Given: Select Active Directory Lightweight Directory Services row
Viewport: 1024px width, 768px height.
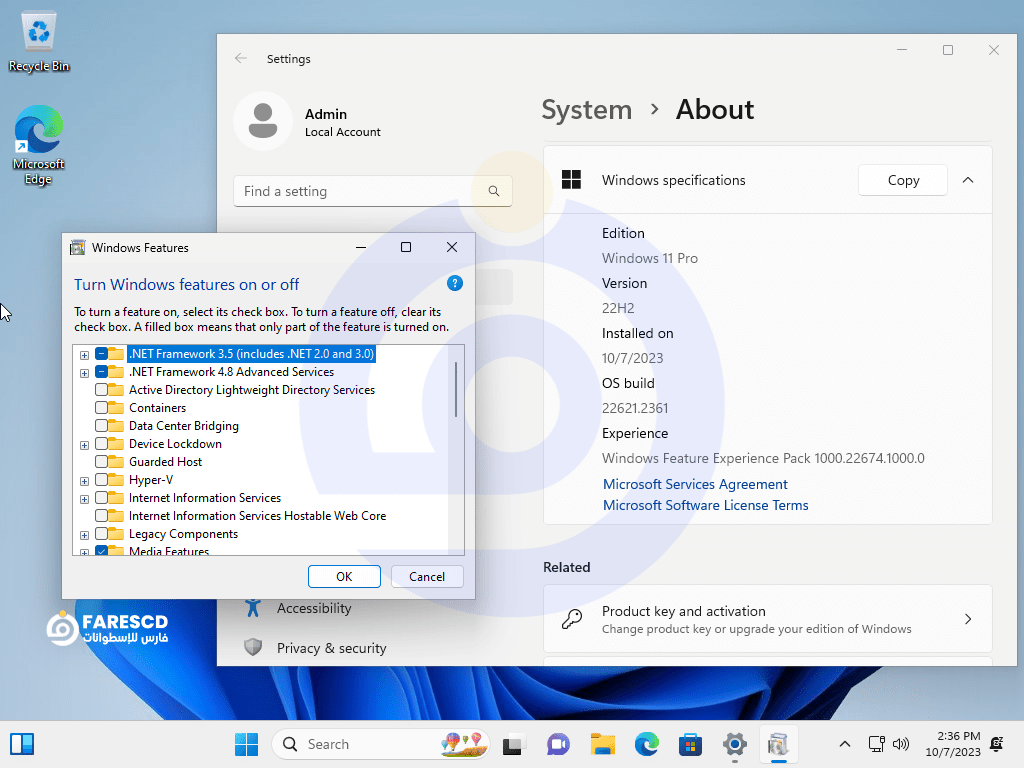Looking at the screenshot, I should pyautogui.click(x=252, y=390).
